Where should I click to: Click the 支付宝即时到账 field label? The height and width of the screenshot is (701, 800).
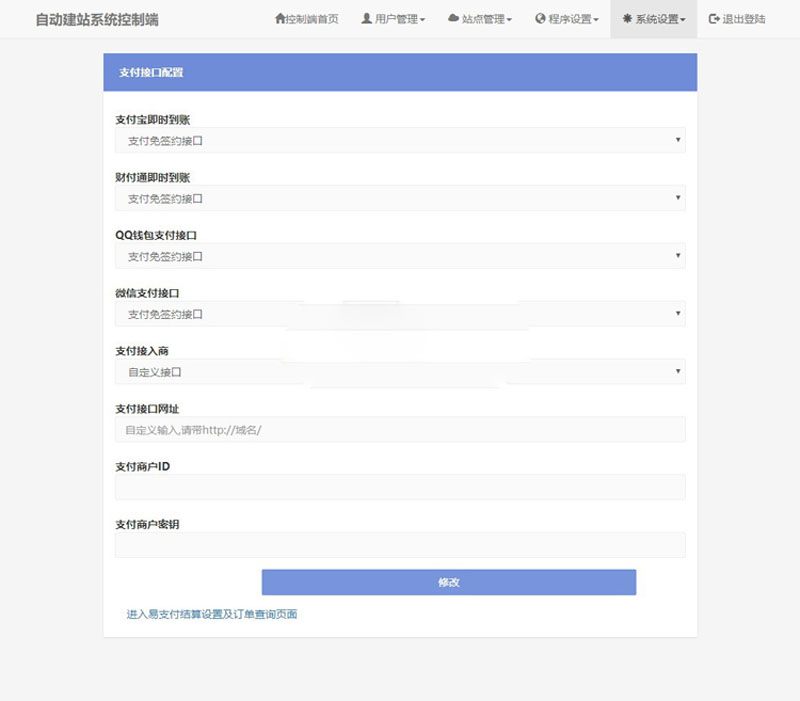click(x=153, y=120)
